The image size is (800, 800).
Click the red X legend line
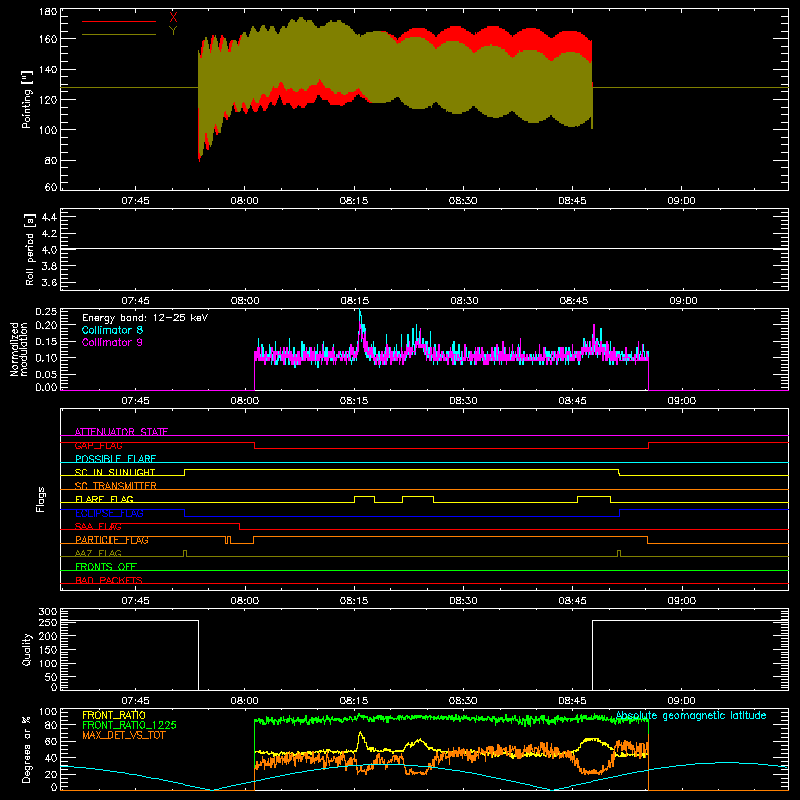pyautogui.click(x=118, y=21)
